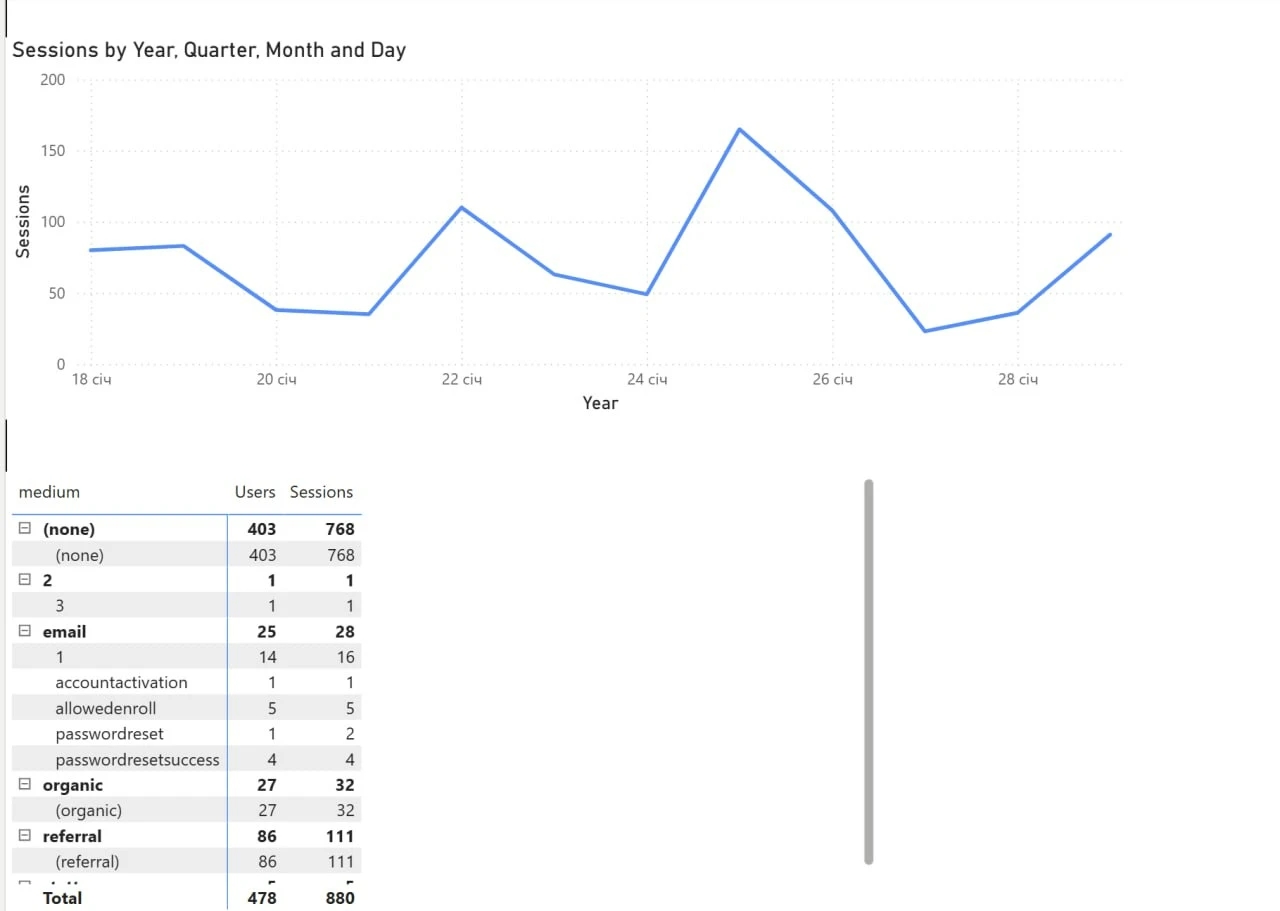Click the matrix vertical scrollbar

[868, 670]
